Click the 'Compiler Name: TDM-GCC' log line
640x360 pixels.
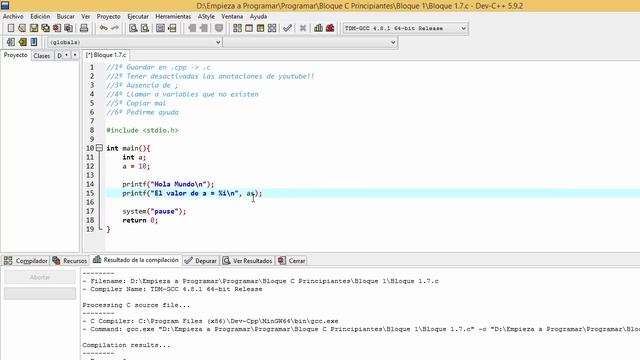(x=172, y=289)
